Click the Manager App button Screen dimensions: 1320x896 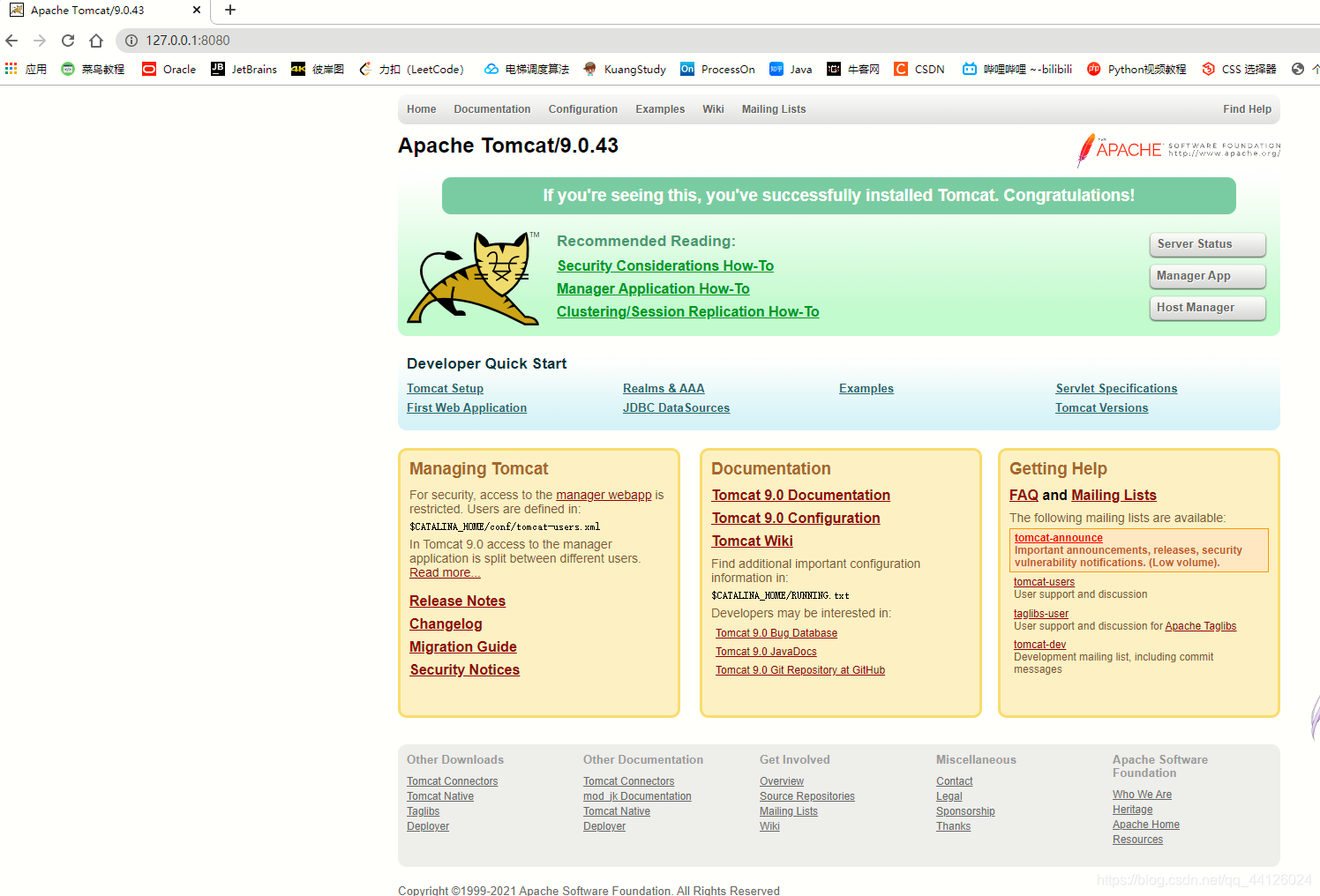pos(1207,276)
